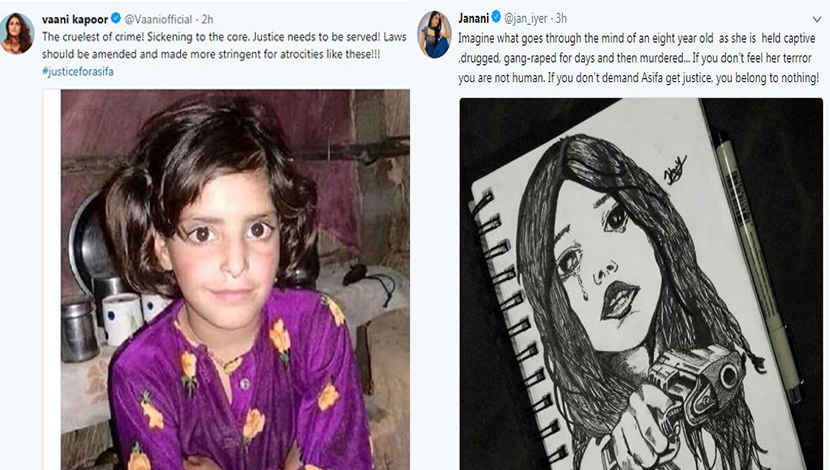Enlarge the sketch image in Janani's tweet
This screenshot has width=830, height=470.
[640, 284]
